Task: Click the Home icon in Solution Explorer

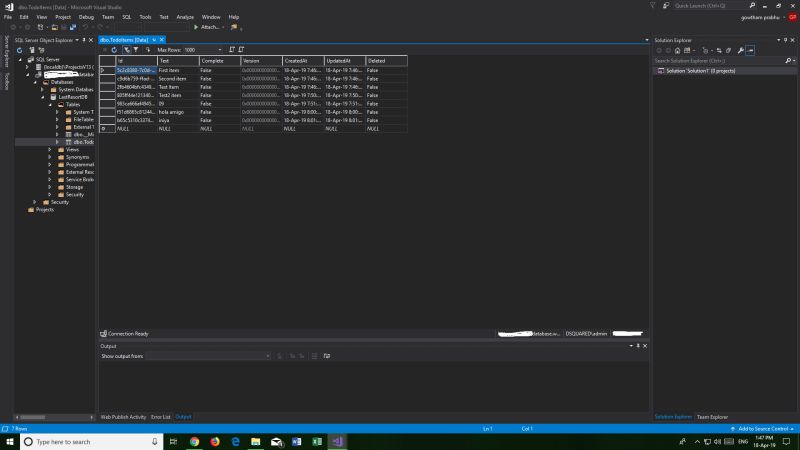Action: [677, 51]
